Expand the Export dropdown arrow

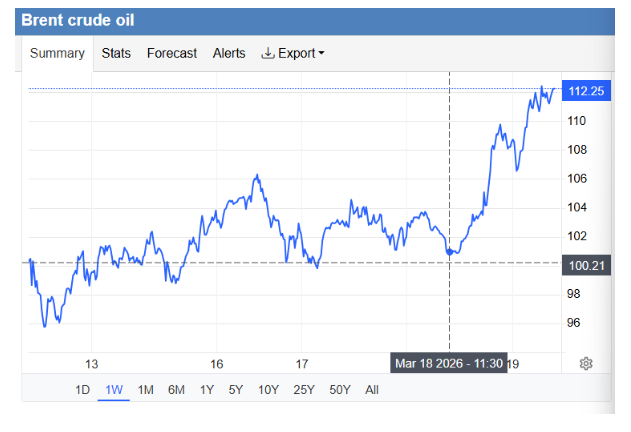coord(321,54)
